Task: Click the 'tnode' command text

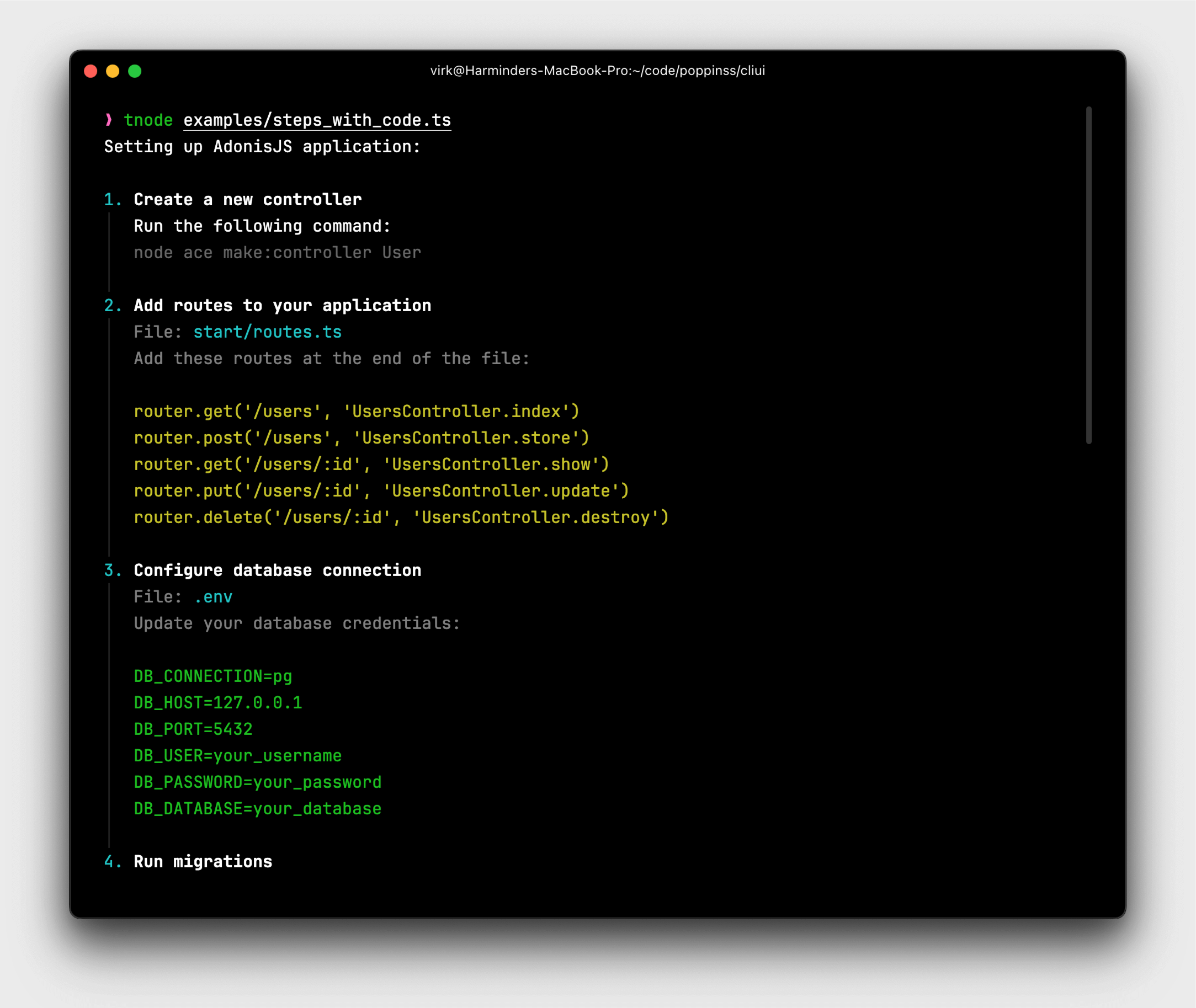Action: coord(148,120)
